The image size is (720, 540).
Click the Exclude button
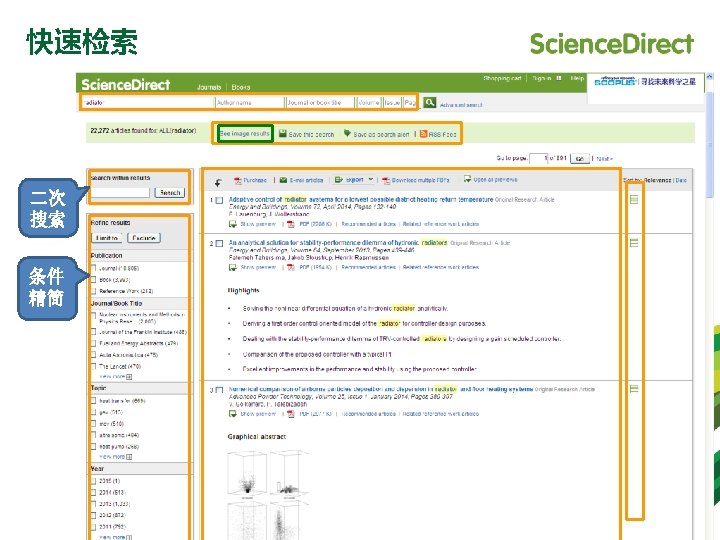[x=143, y=238]
